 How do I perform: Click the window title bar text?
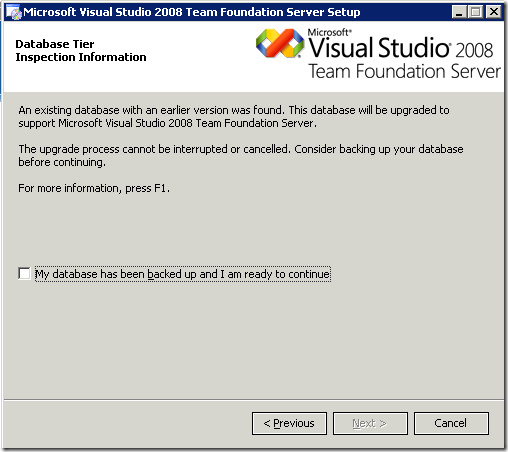tap(192, 12)
